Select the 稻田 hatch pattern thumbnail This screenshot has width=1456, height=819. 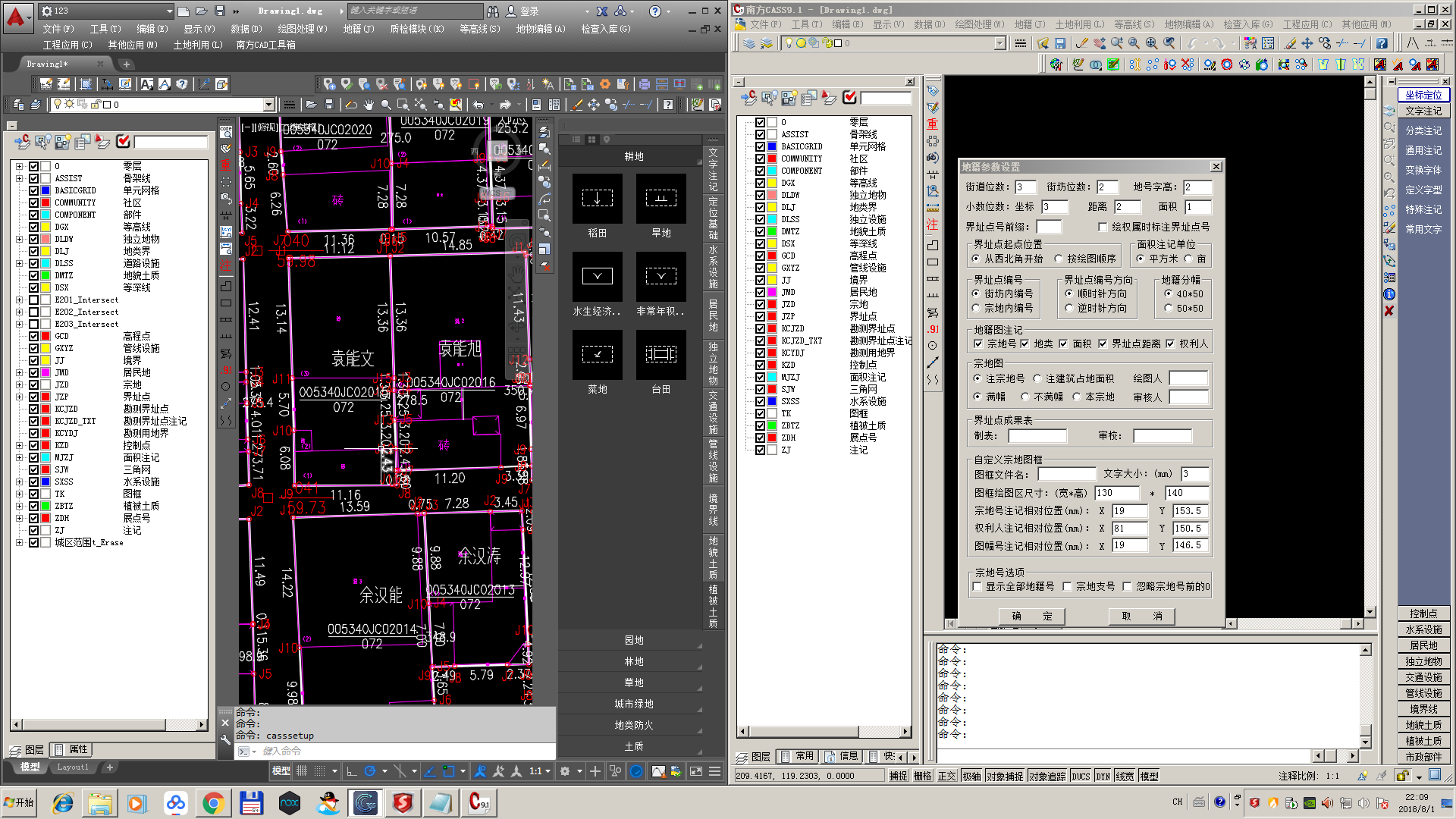tap(597, 199)
